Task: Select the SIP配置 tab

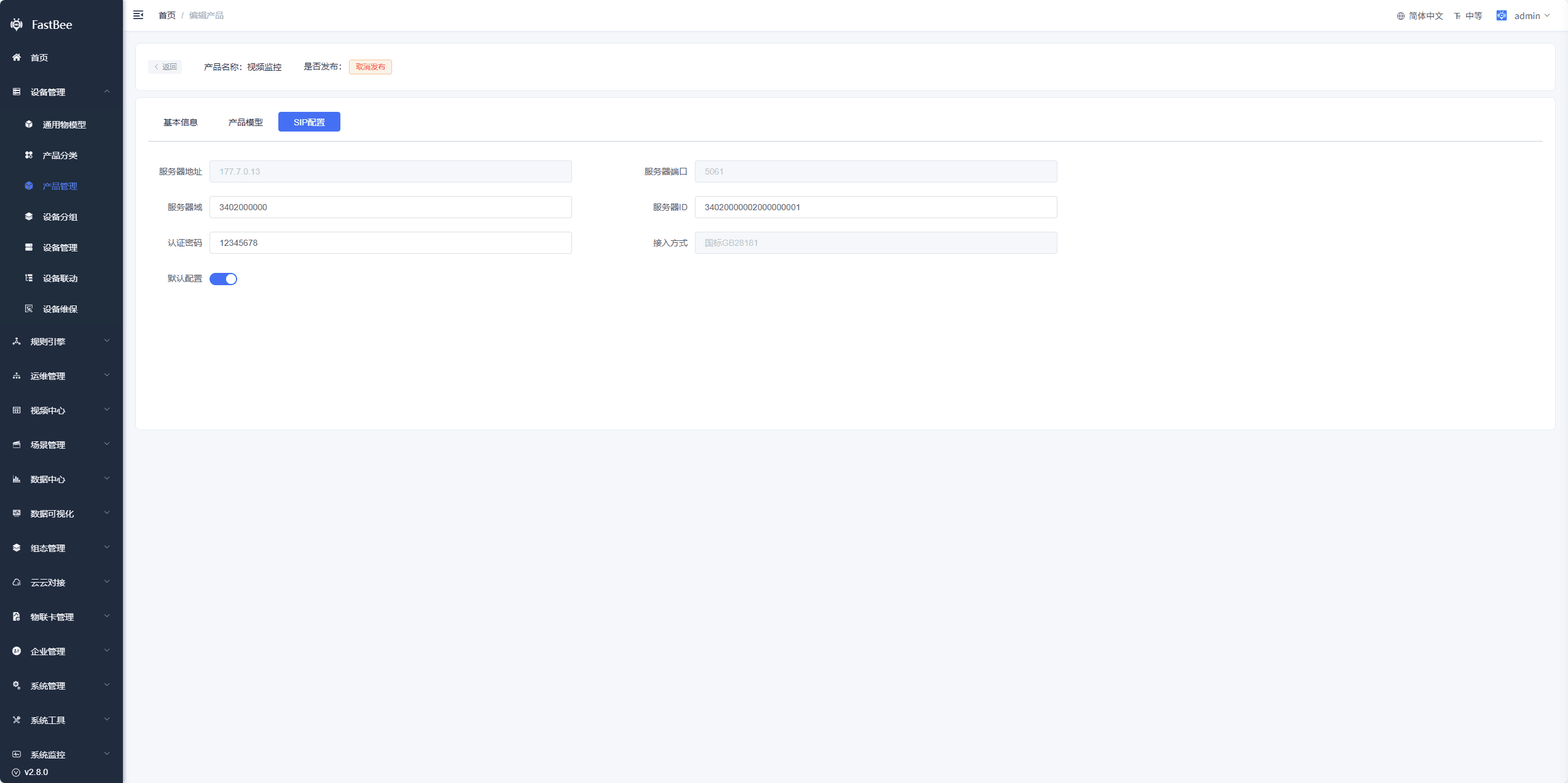Action: (x=309, y=122)
